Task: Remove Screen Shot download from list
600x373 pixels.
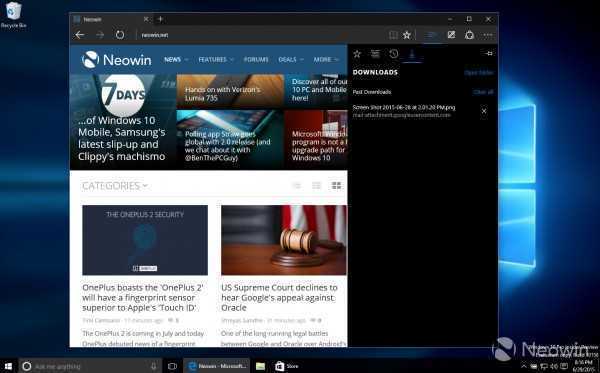Action: pyautogui.click(x=484, y=111)
